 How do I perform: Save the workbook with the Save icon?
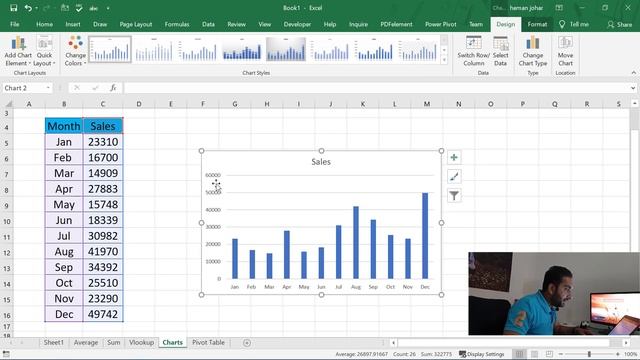tap(13, 8)
